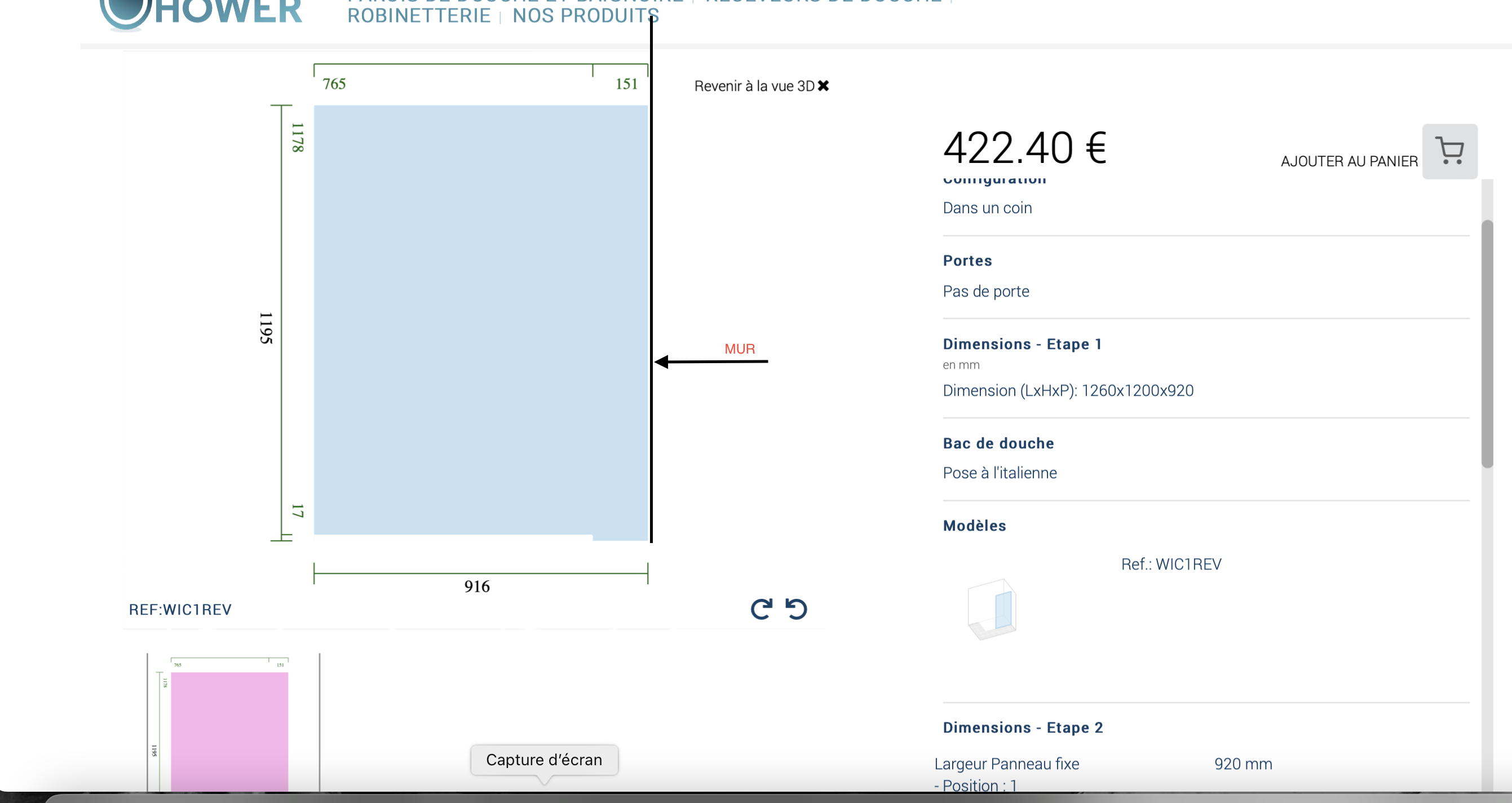Rotate the view clockwise with arrow icon

coord(761,608)
